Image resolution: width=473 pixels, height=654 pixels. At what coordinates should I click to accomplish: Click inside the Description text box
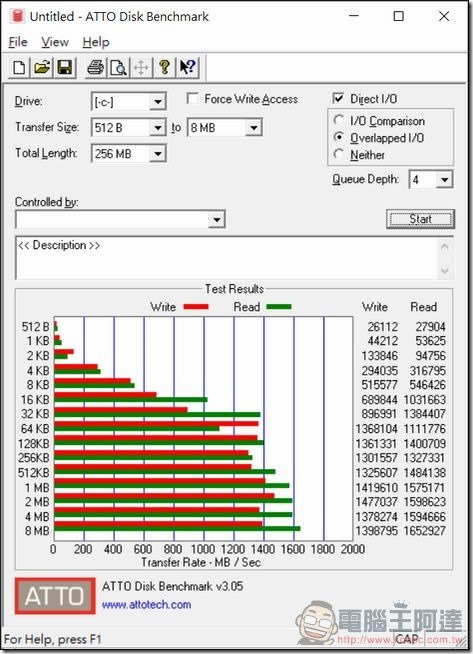click(x=228, y=258)
